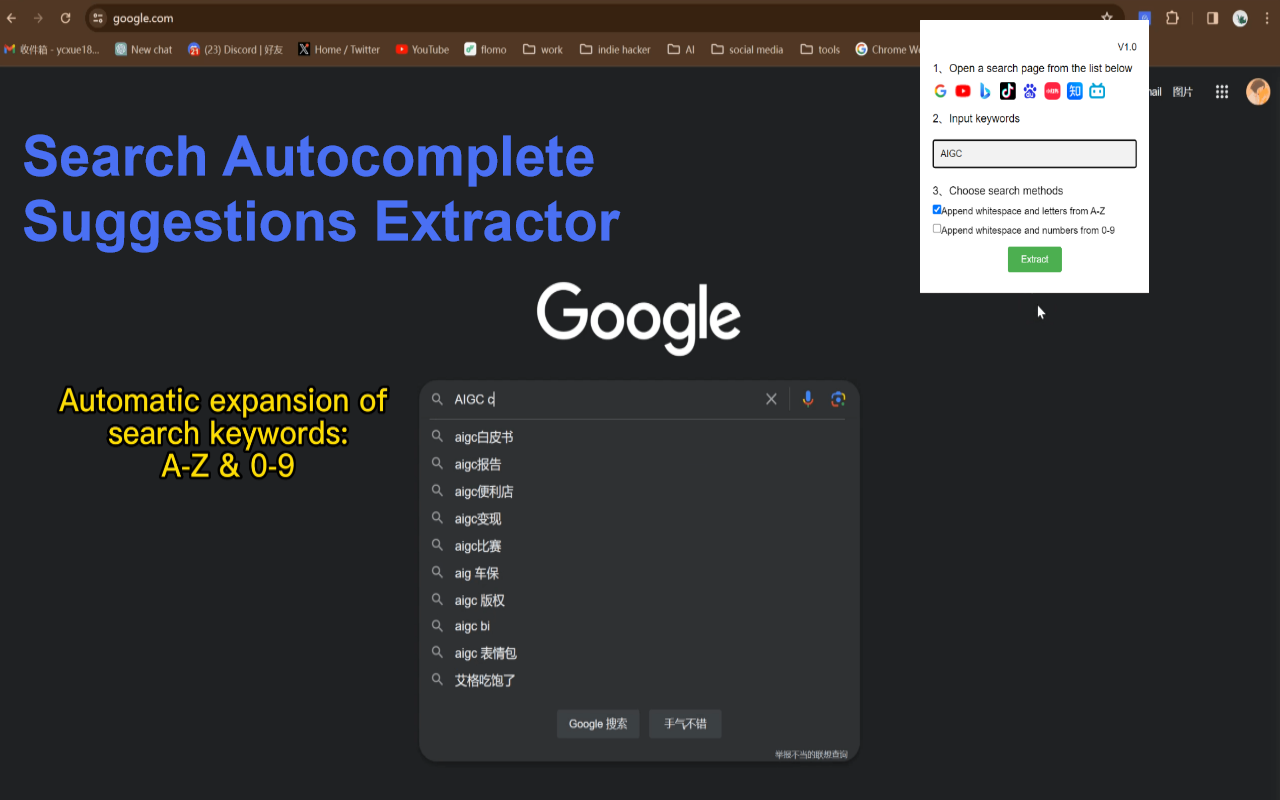Open the Discord bookmark in the bookmarks bar

235,49
